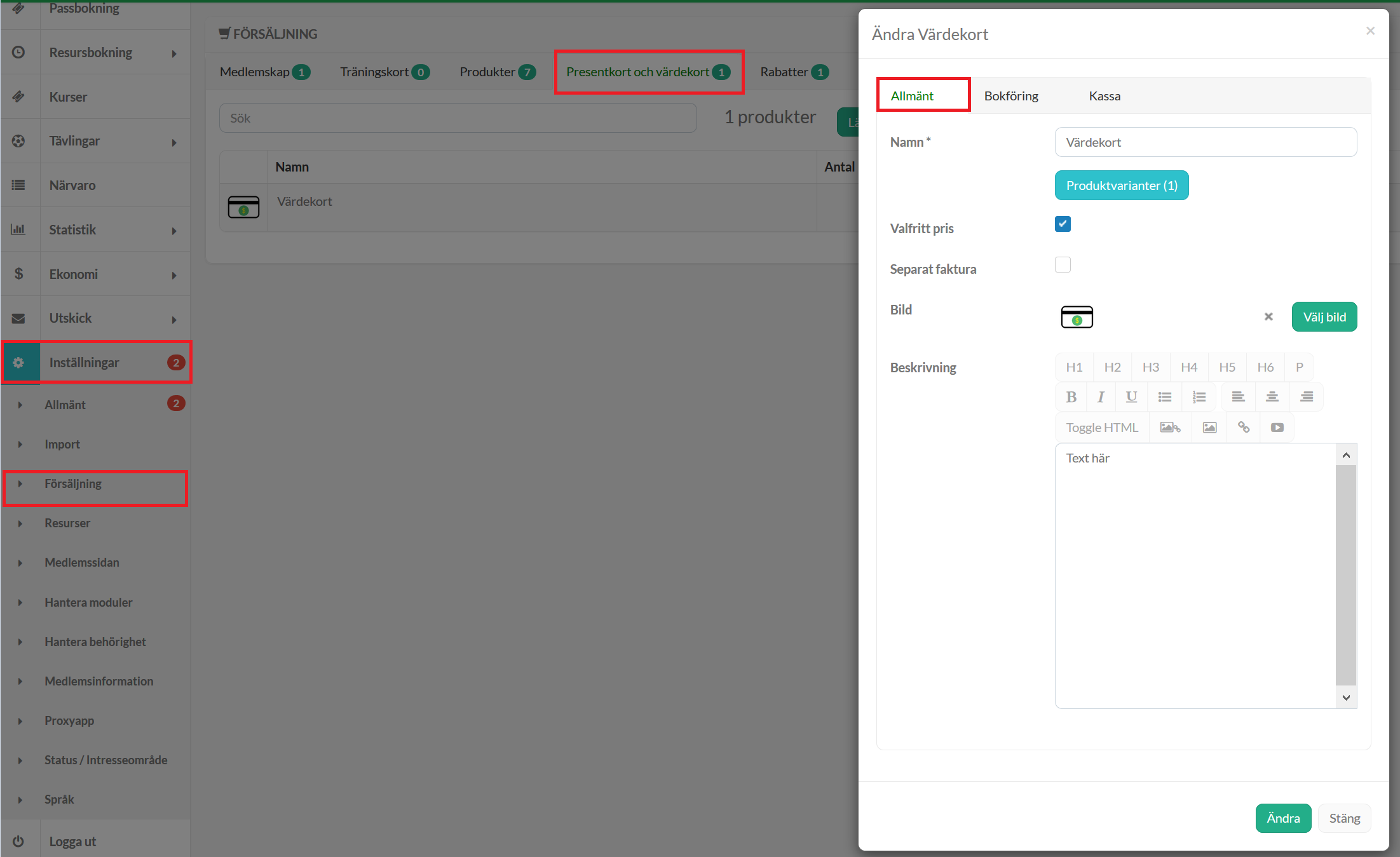Click the description scrollbar down arrow

1345,698
